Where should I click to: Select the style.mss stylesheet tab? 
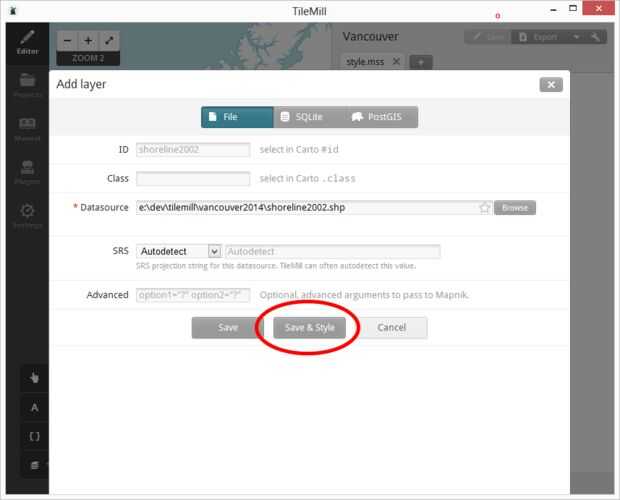[x=365, y=62]
